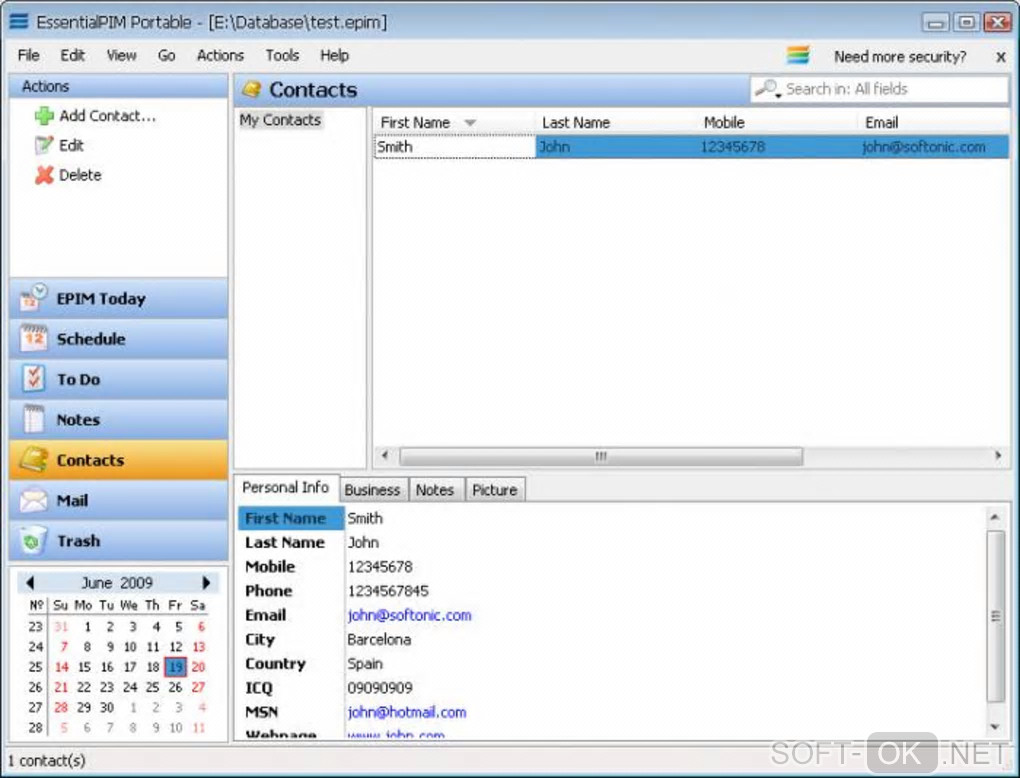Viewport: 1020px width, 778px height.
Task: Open the EPIM Today module
Action: coord(118,298)
